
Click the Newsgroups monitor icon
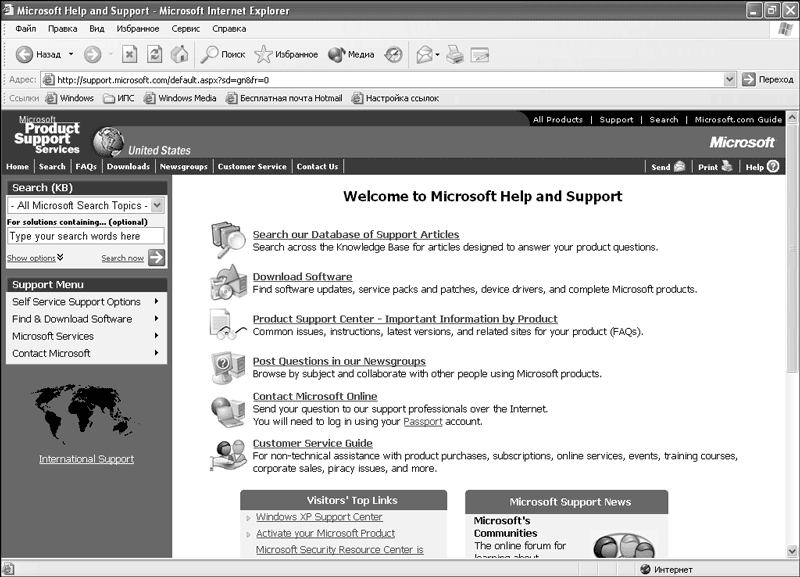[x=228, y=367]
